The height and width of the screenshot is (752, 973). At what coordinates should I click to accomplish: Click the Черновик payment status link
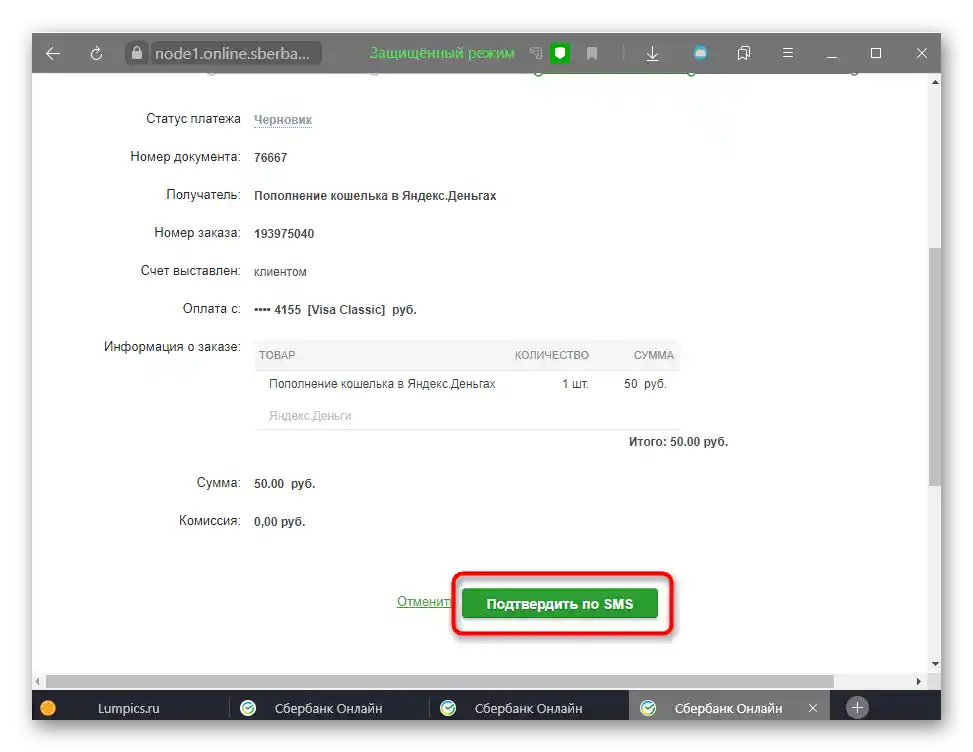(283, 120)
